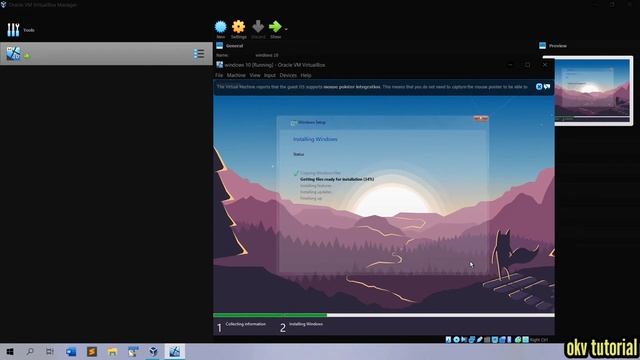The width and height of the screenshot is (640, 360).
Task: Click the recording indicator in the VM status bar
Action: coord(502,340)
